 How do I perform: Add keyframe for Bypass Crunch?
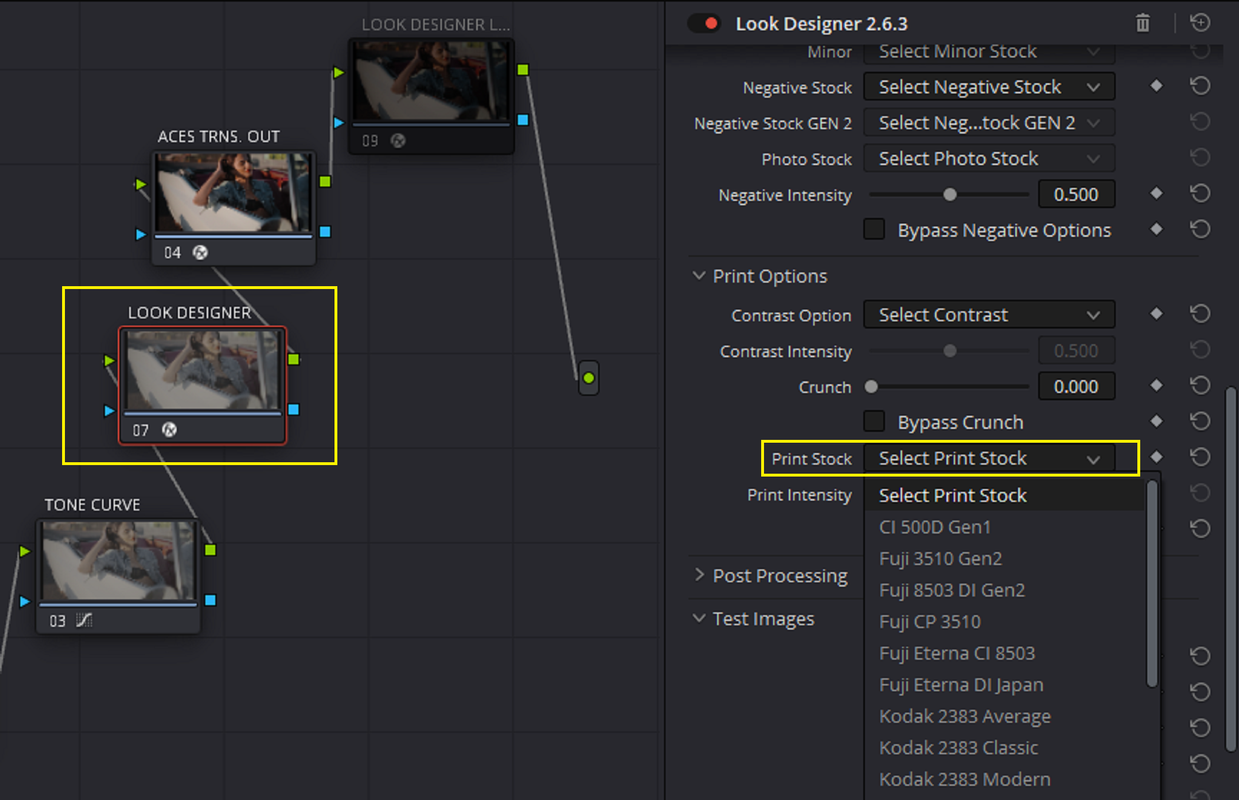tap(1156, 421)
